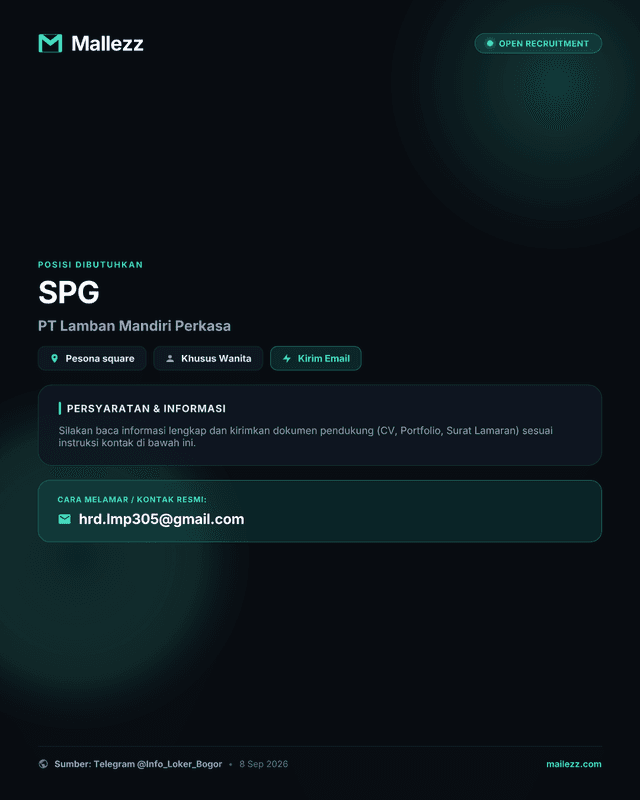The height and width of the screenshot is (800, 640).
Task: Click the SPG position title
Action: point(69,292)
